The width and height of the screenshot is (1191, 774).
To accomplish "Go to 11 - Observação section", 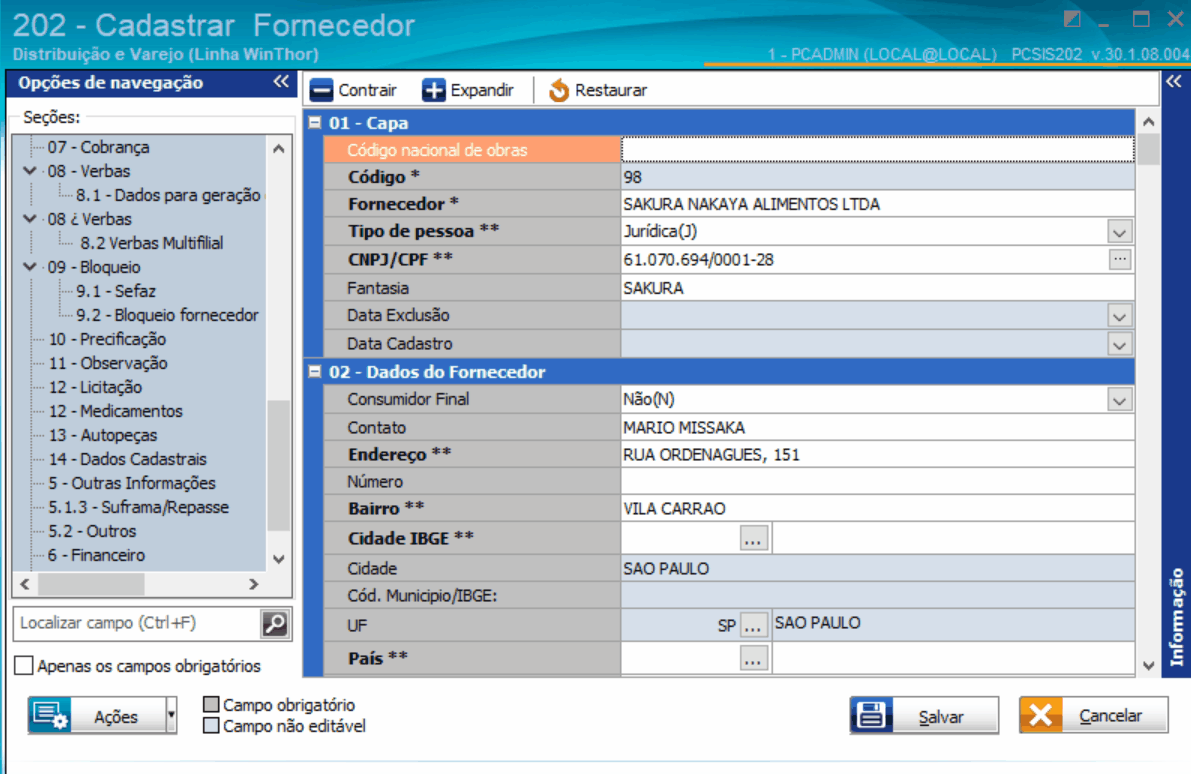I will click(x=108, y=363).
